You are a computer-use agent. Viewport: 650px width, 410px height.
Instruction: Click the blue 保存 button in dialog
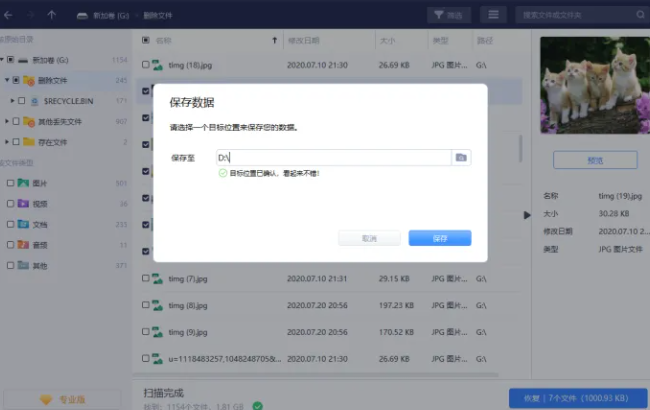point(439,238)
